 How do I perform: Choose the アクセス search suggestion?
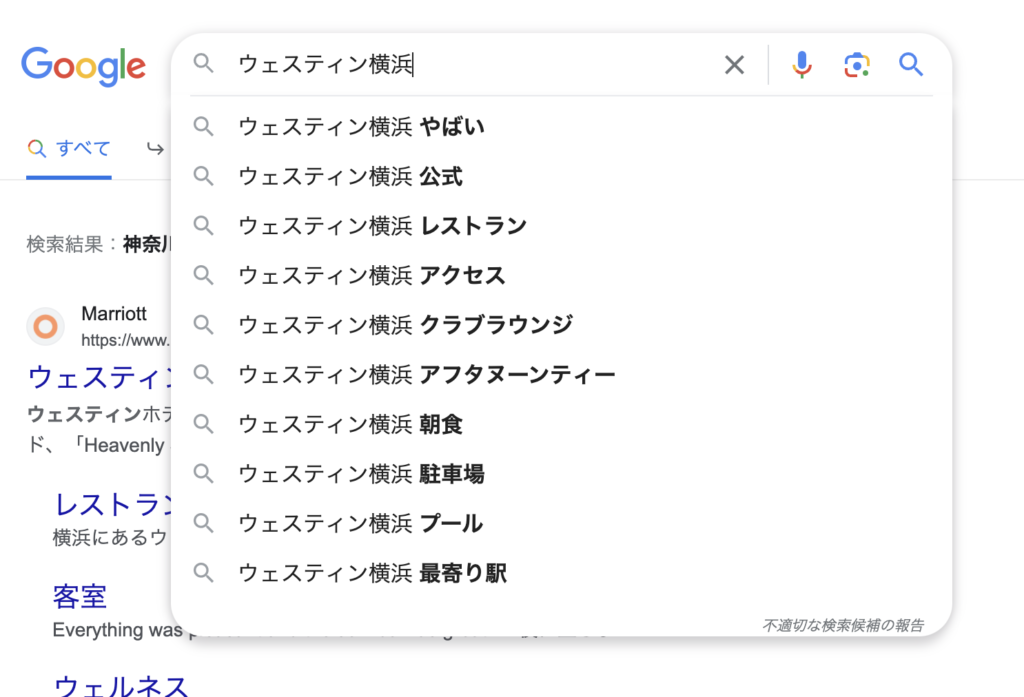(x=562, y=276)
